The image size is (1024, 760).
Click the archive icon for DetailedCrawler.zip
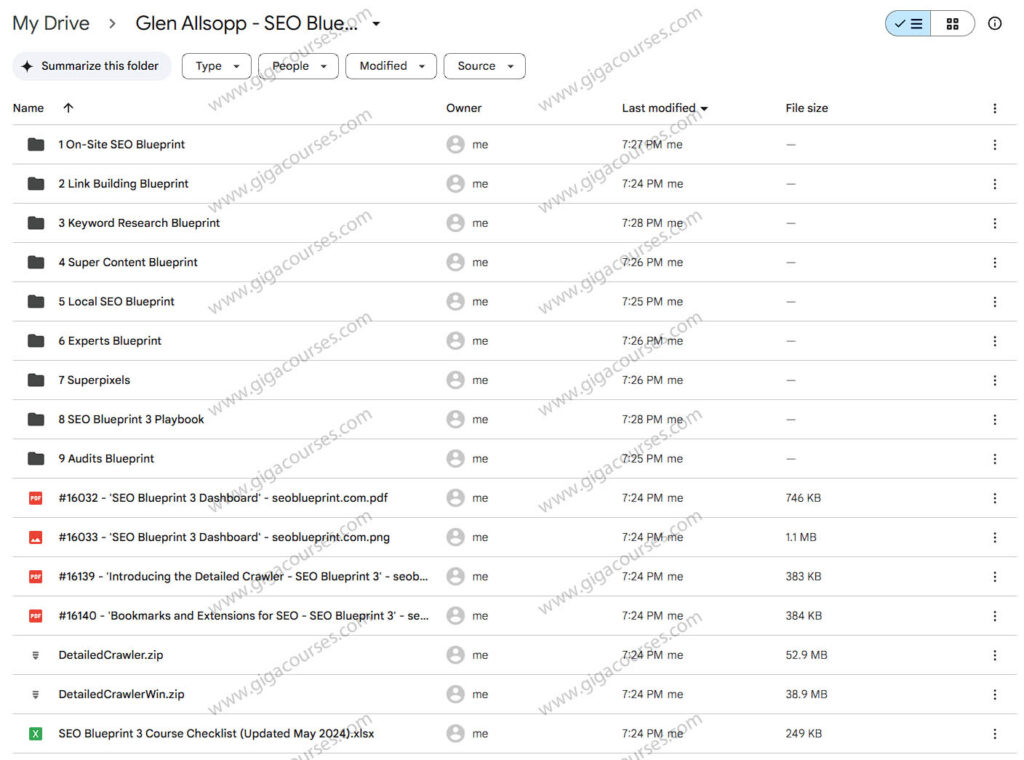pos(36,655)
